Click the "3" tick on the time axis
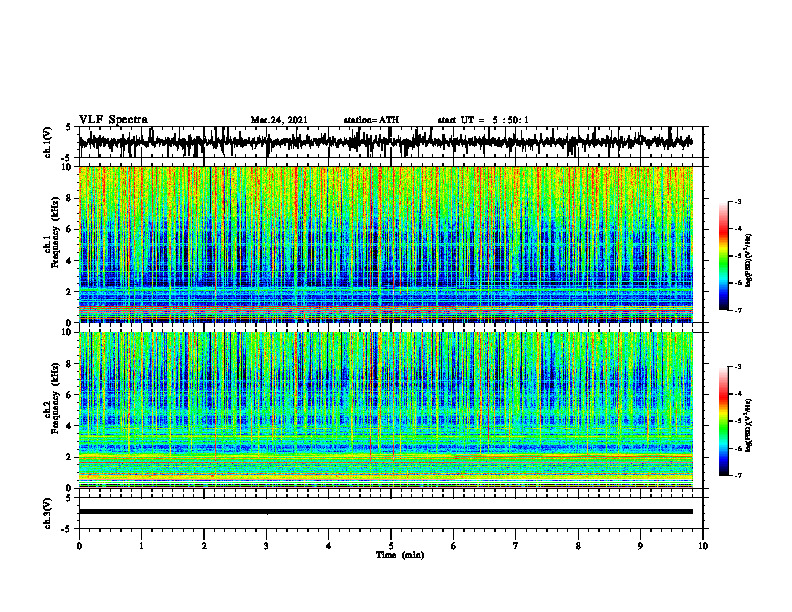Image resolution: width=792 pixels, height=612 pixels. pyautogui.click(x=266, y=546)
